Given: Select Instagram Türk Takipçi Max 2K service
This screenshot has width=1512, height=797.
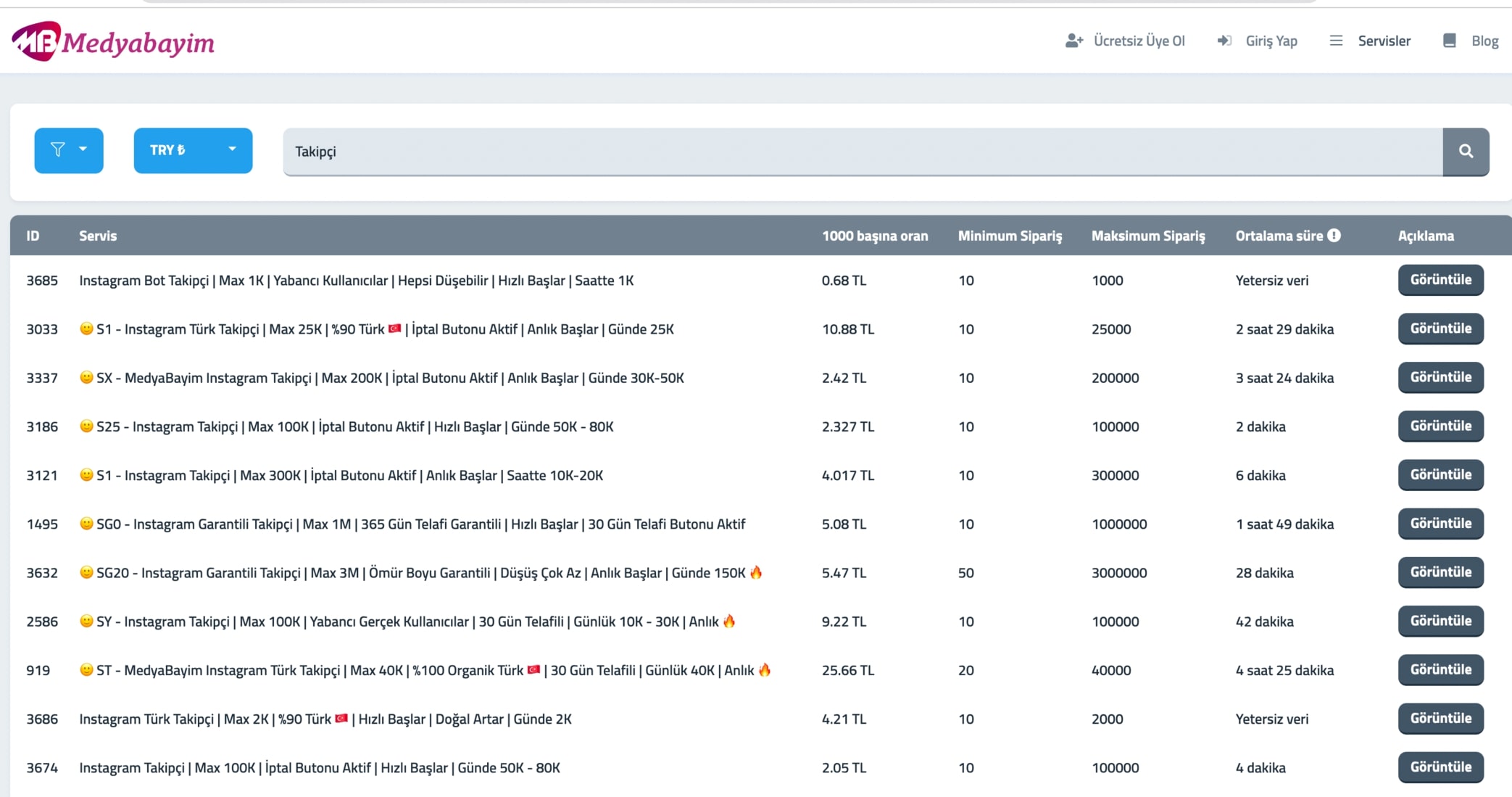Looking at the screenshot, I should 325,719.
